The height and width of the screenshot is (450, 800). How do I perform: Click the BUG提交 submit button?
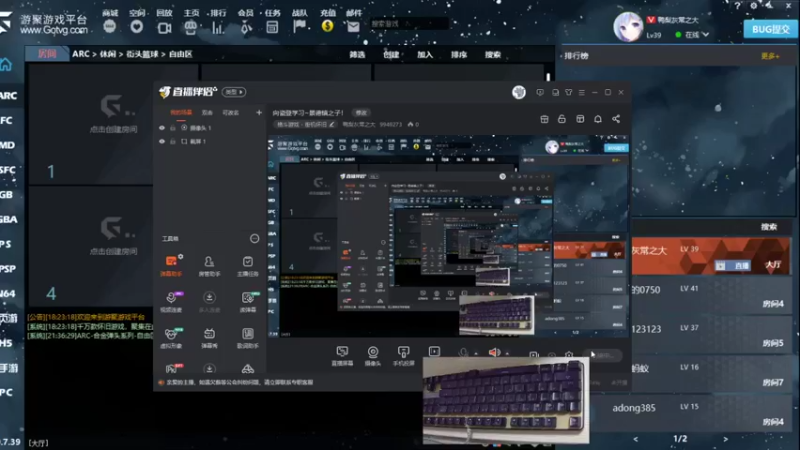770,29
